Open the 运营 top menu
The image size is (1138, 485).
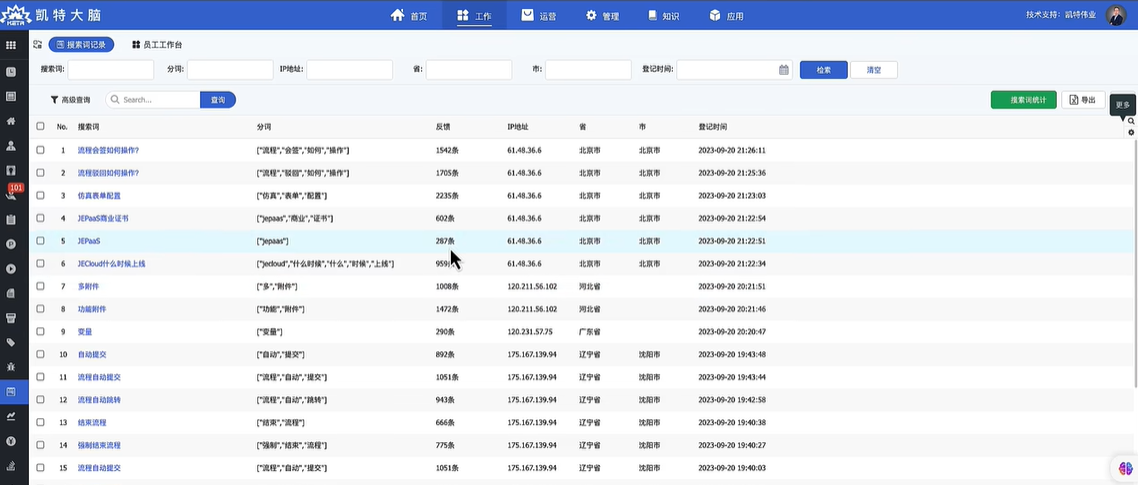point(539,15)
